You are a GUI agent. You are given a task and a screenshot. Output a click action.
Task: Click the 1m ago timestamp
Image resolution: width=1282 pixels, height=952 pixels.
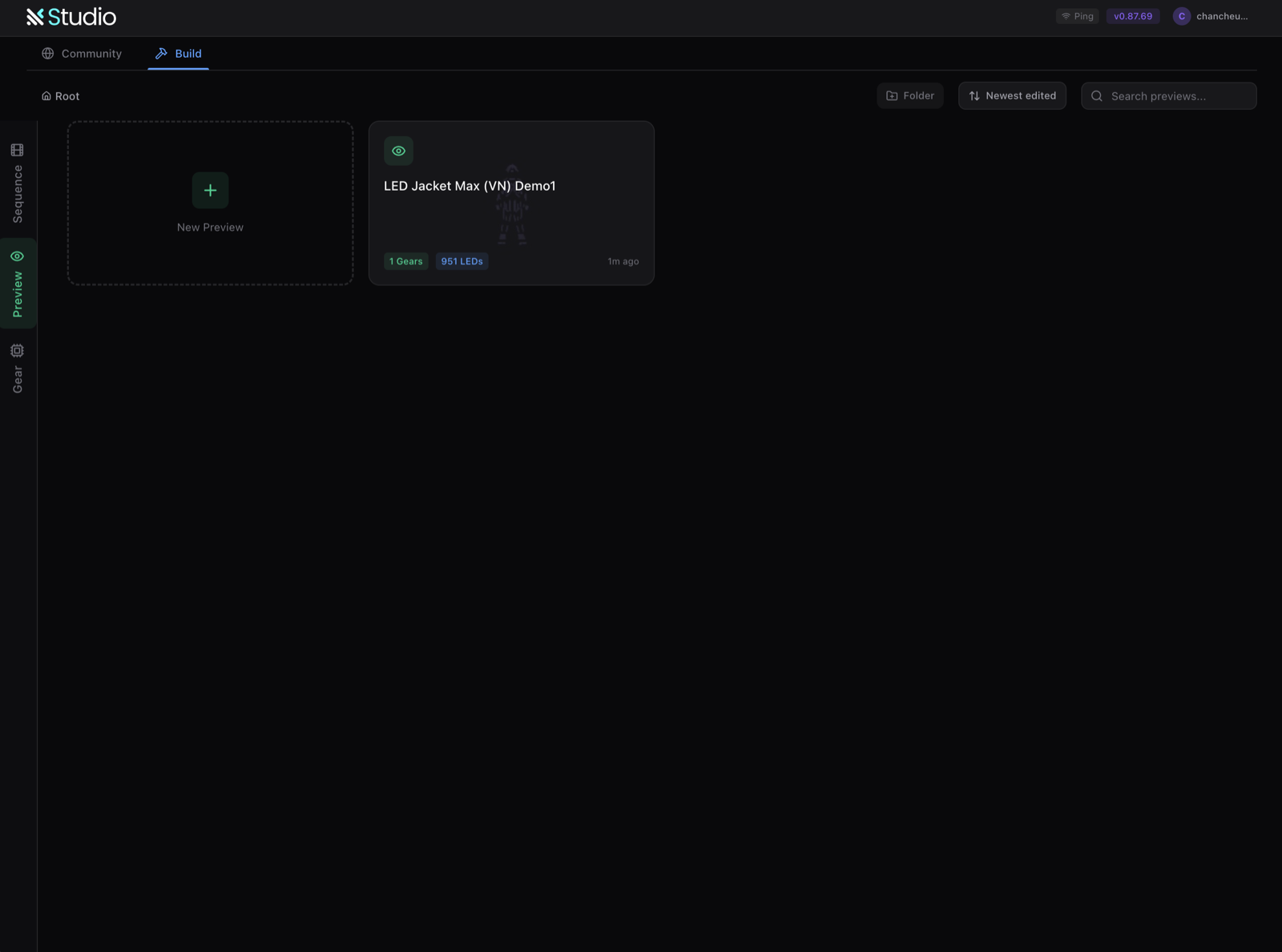[x=623, y=261]
